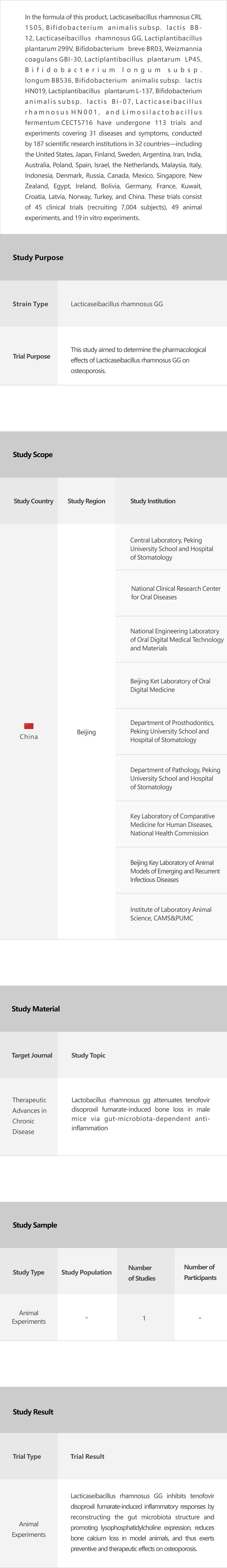Screen dimensions: 227x1568
Task: Select Institute of Laboratory Animal Science, CAMS&PUMC
Action: pos(170,914)
